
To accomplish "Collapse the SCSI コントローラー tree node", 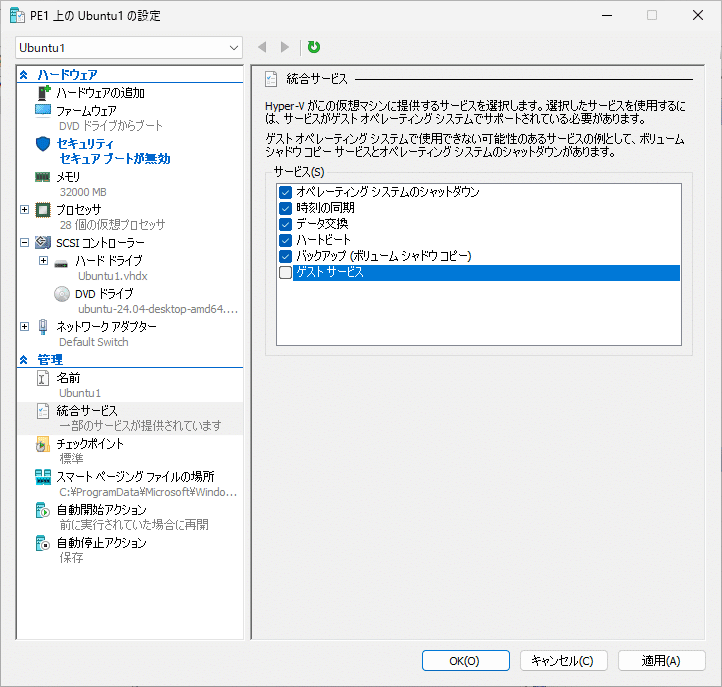I will coord(24,242).
